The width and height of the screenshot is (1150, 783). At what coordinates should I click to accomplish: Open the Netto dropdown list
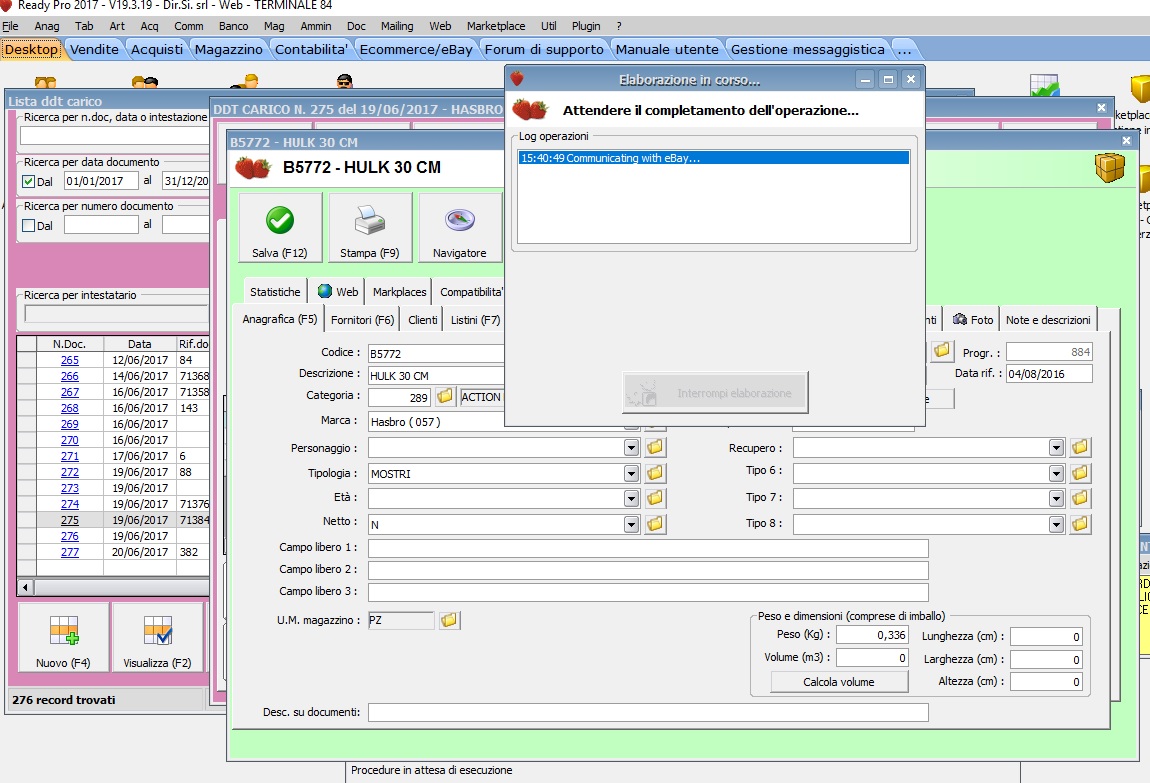coord(631,523)
